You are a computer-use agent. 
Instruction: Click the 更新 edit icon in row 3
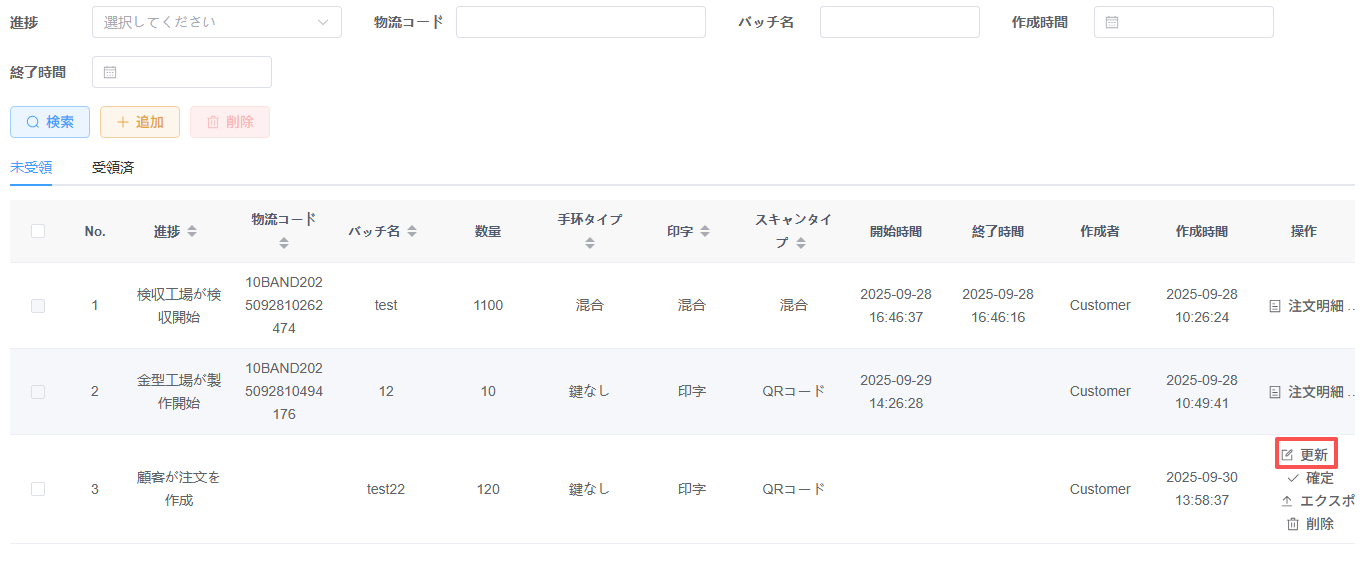1288,455
